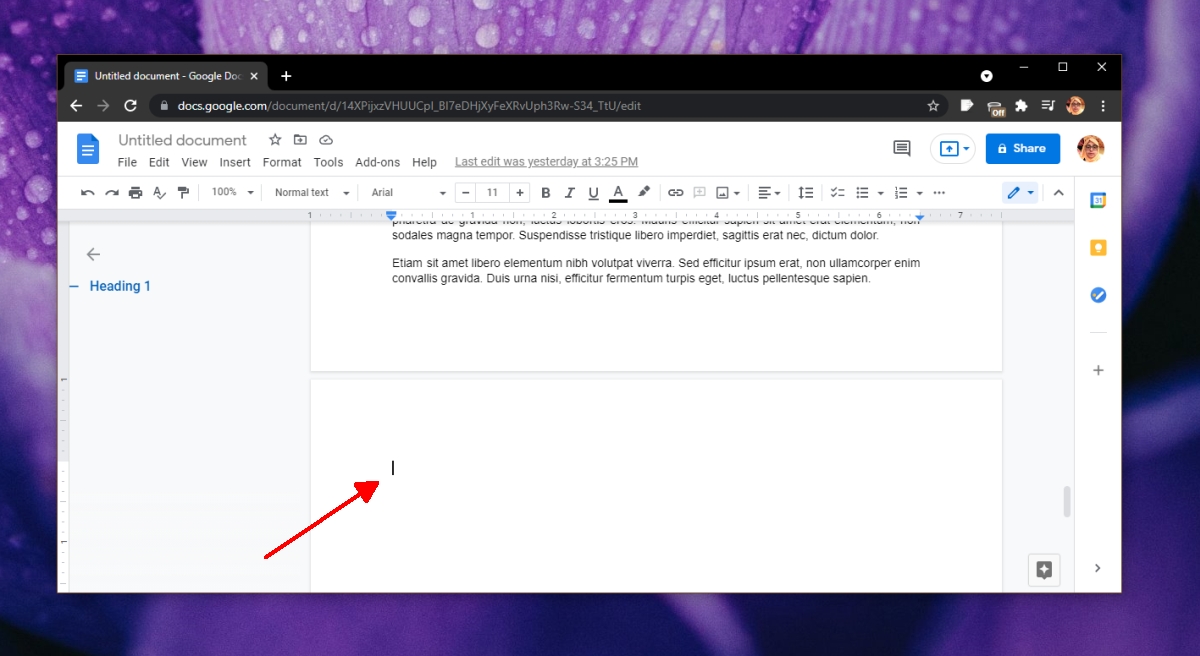Increase font size with plus button
This screenshot has width=1200, height=656.
tap(520, 192)
